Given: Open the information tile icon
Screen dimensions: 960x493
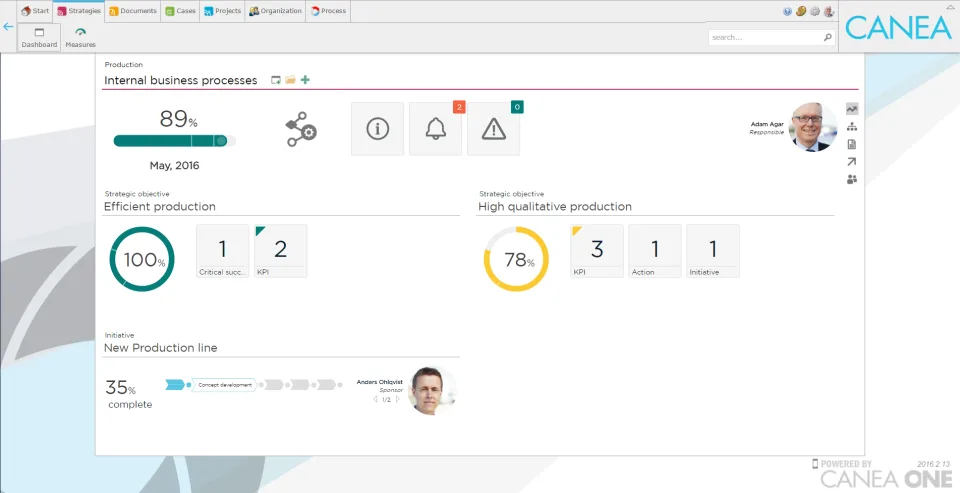Looking at the screenshot, I should click(377, 129).
